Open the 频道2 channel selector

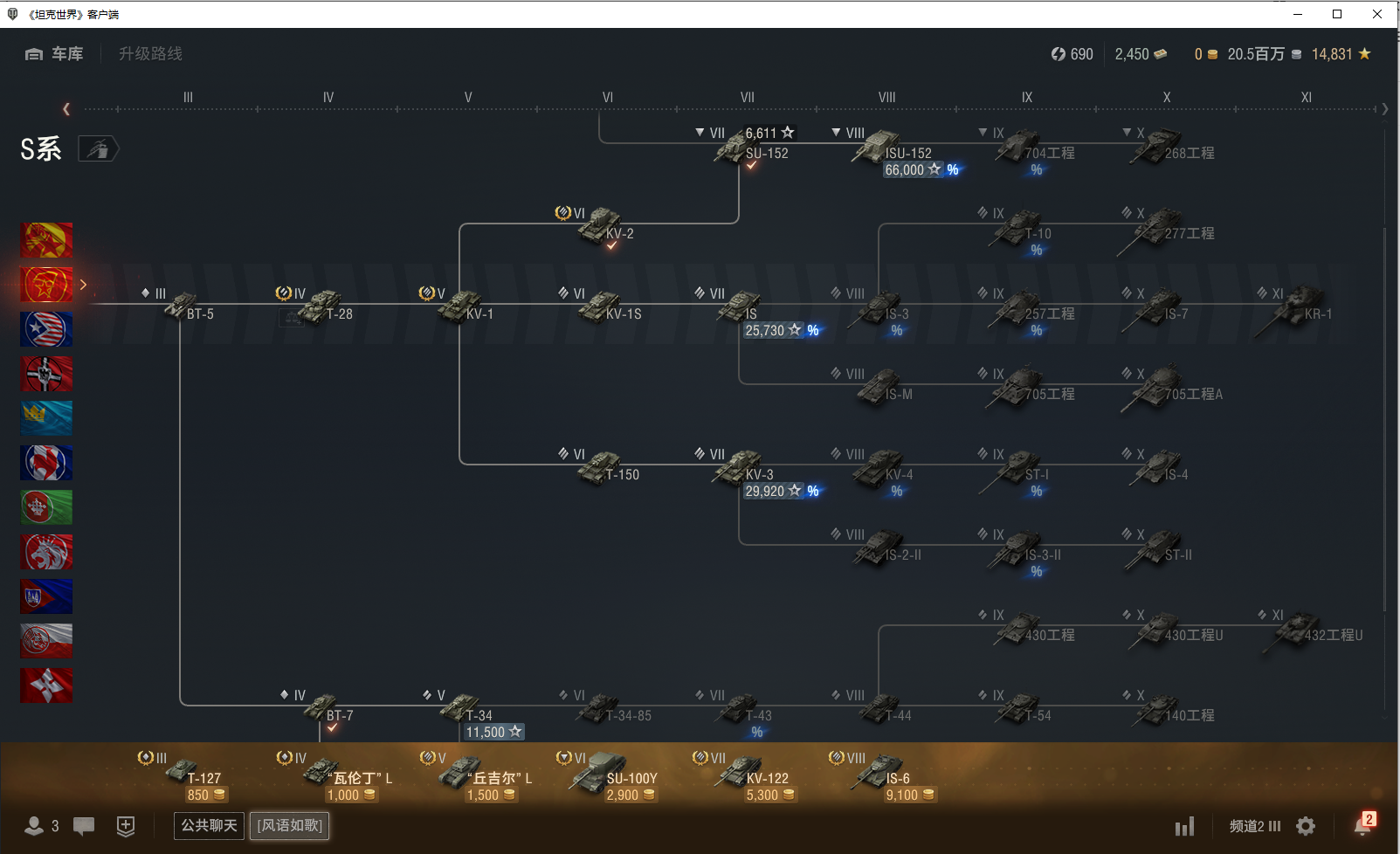(1255, 826)
